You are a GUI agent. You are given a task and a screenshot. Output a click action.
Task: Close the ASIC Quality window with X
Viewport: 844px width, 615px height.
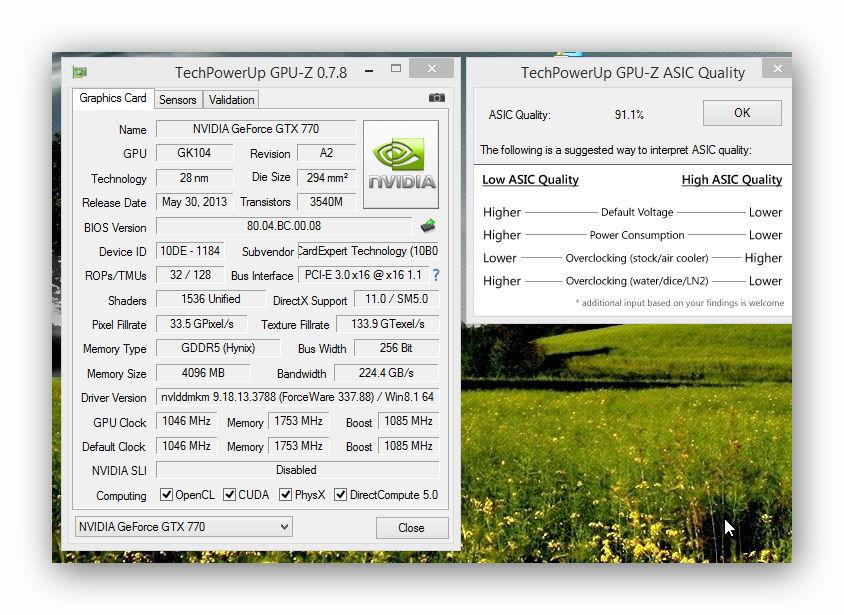[777, 68]
